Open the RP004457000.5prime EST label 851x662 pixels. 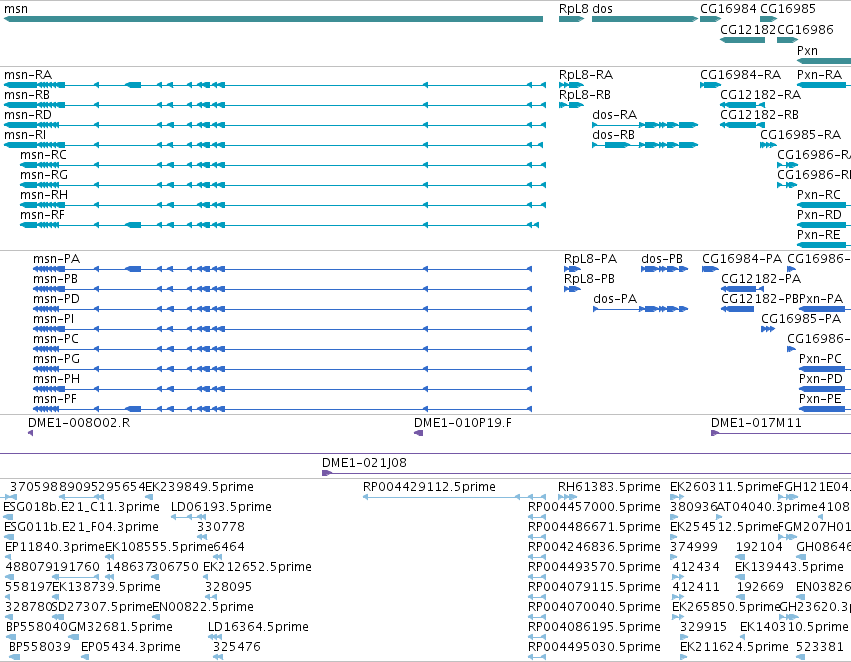[x=594, y=507]
